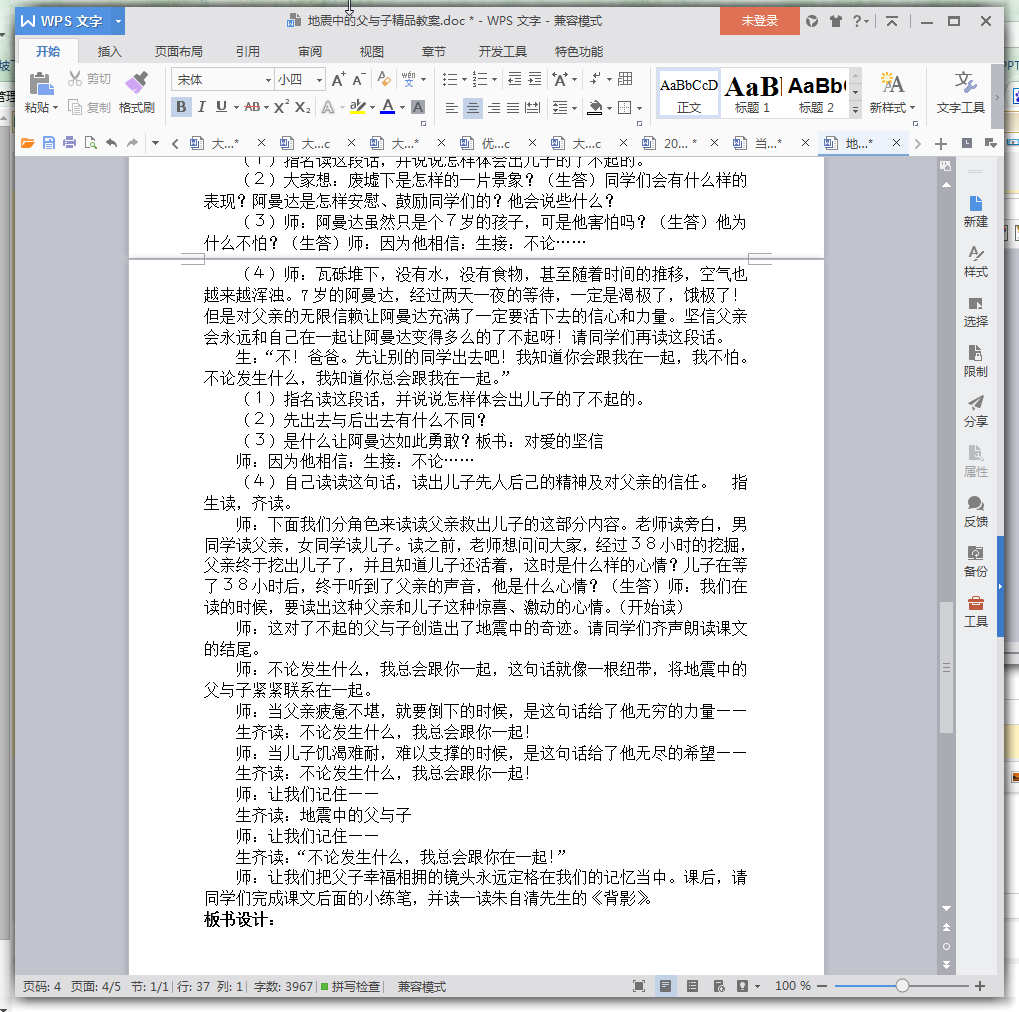Click the open folder icon in quick access bar

[27, 143]
